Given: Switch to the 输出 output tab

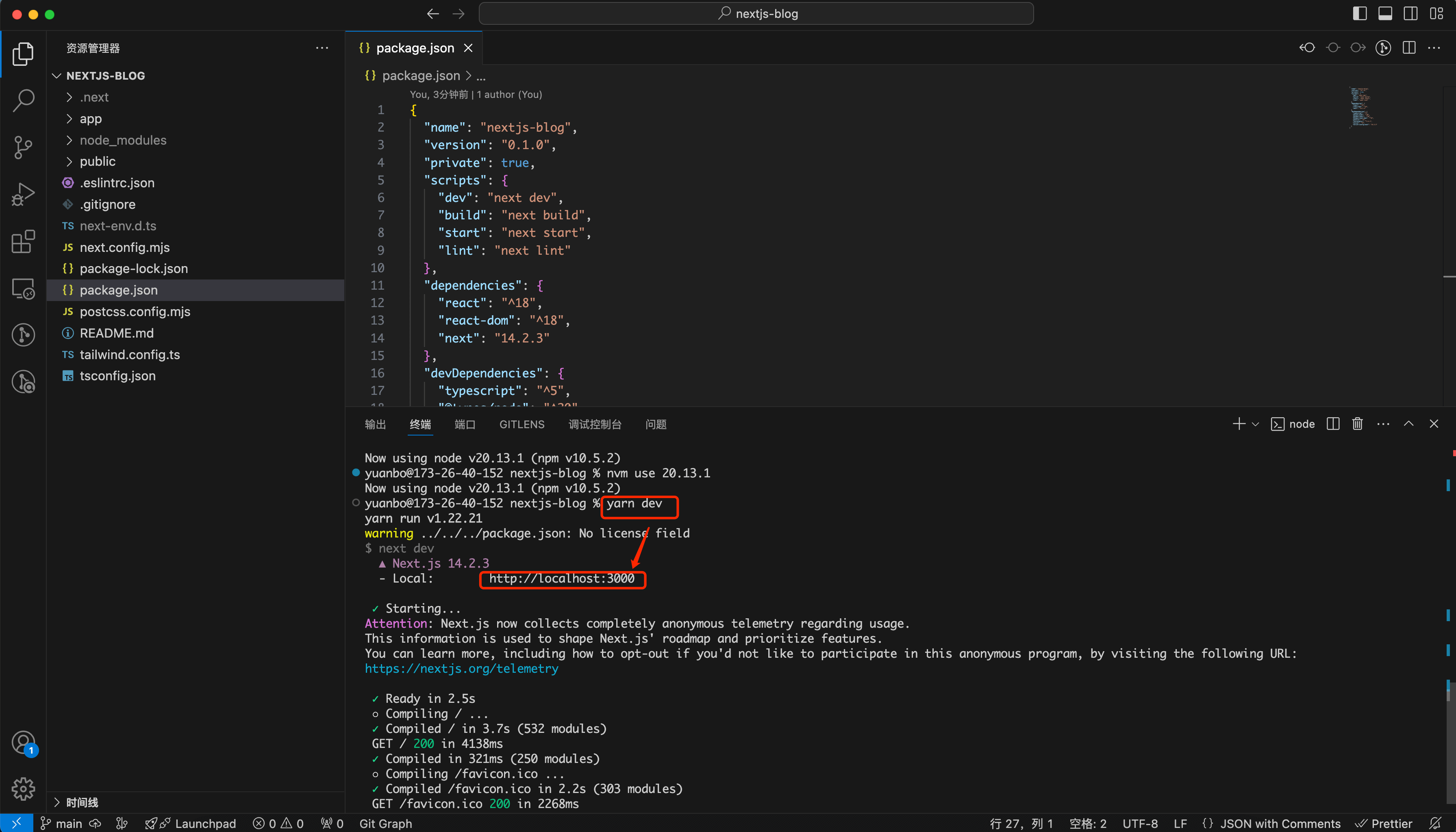Looking at the screenshot, I should click(375, 424).
